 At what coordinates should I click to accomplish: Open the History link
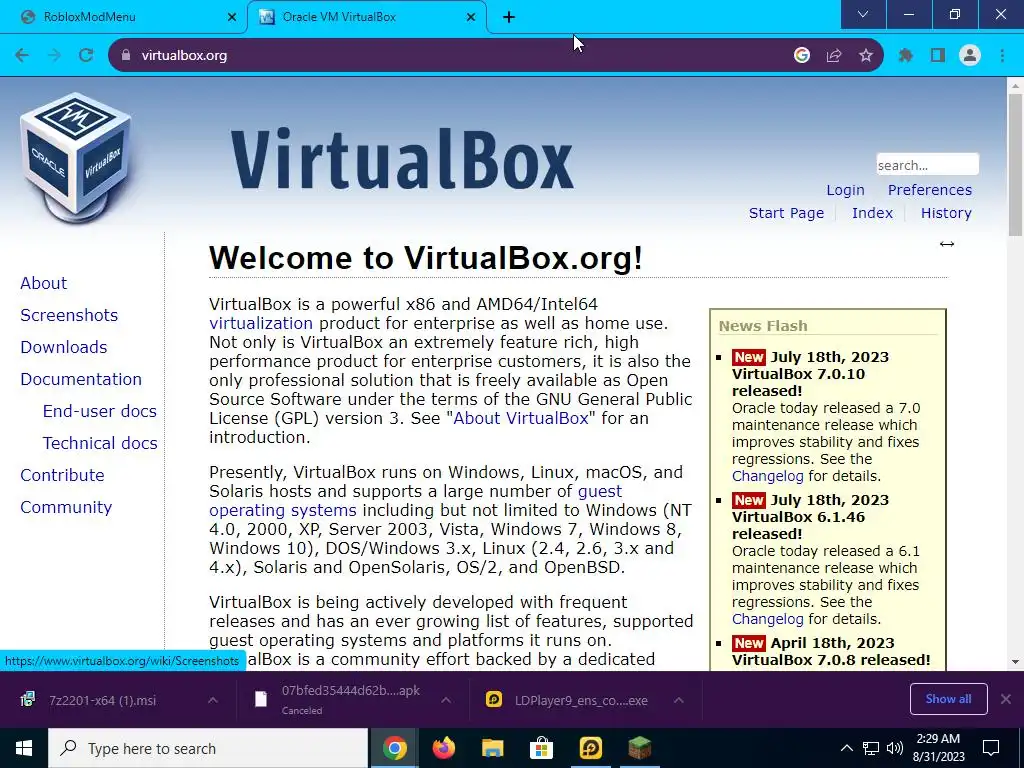(946, 214)
